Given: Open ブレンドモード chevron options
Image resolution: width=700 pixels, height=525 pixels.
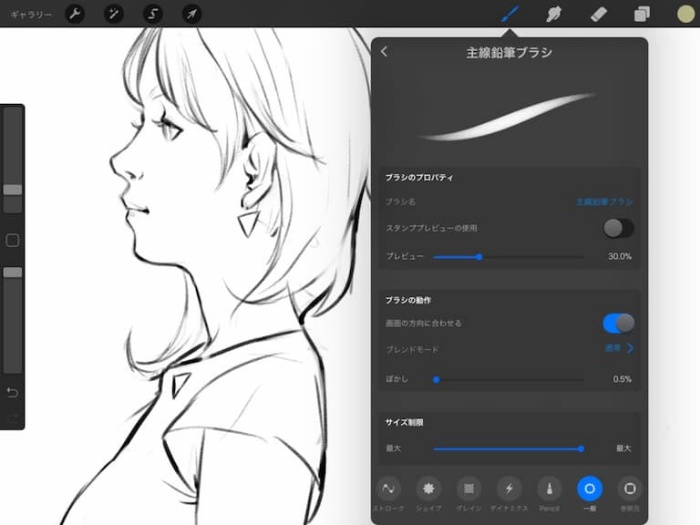Looking at the screenshot, I should pos(630,348).
